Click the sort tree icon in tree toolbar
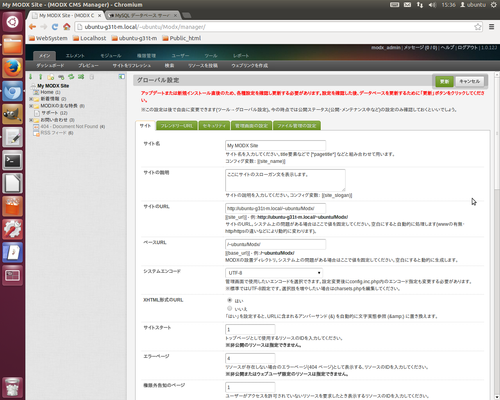Viewport: 500px width, 400px height. tap(81, 77)
